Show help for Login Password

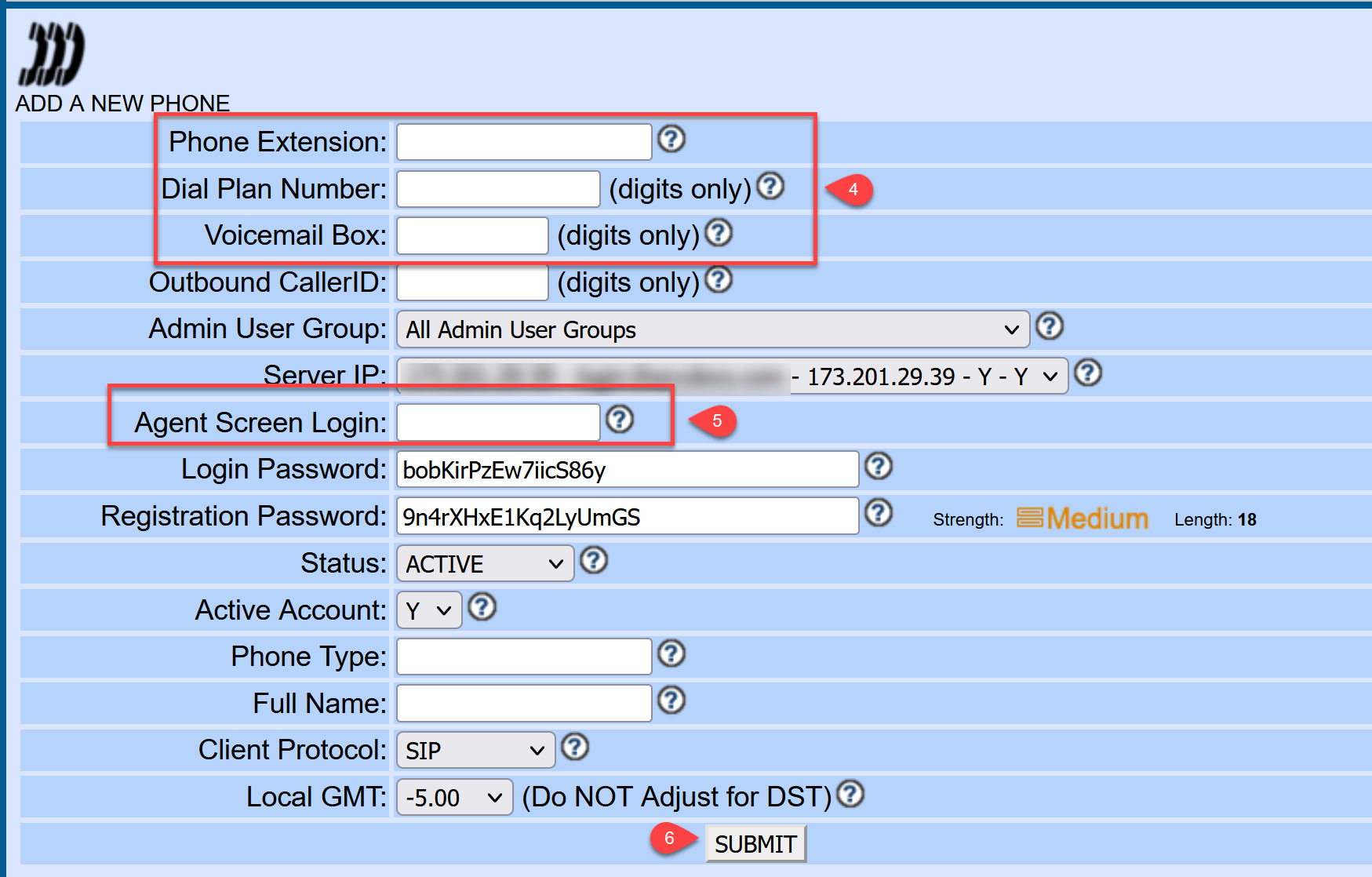tap(879, 467)
